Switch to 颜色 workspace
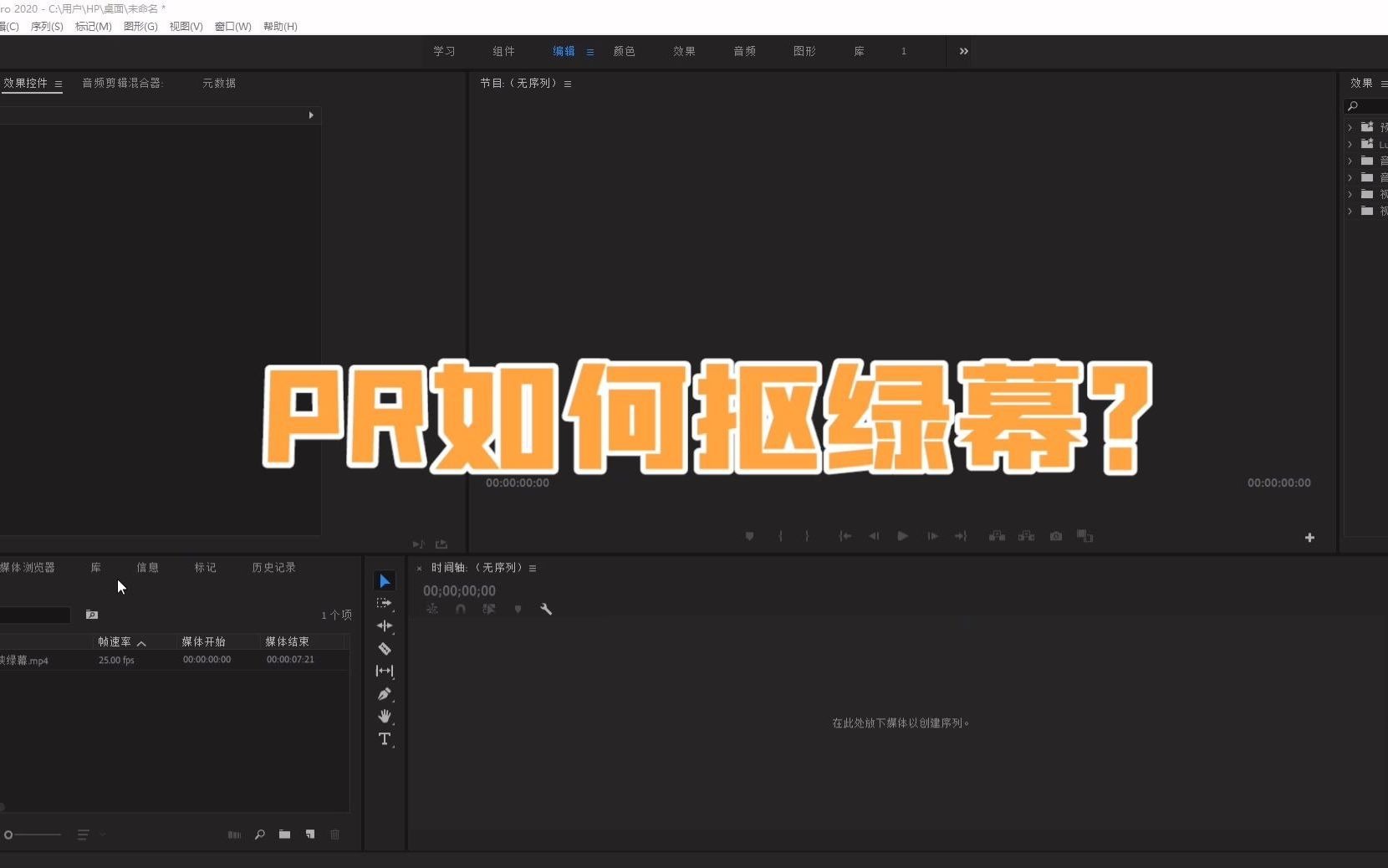Screen dimensions: 1388x868 [x=624, y=51]
